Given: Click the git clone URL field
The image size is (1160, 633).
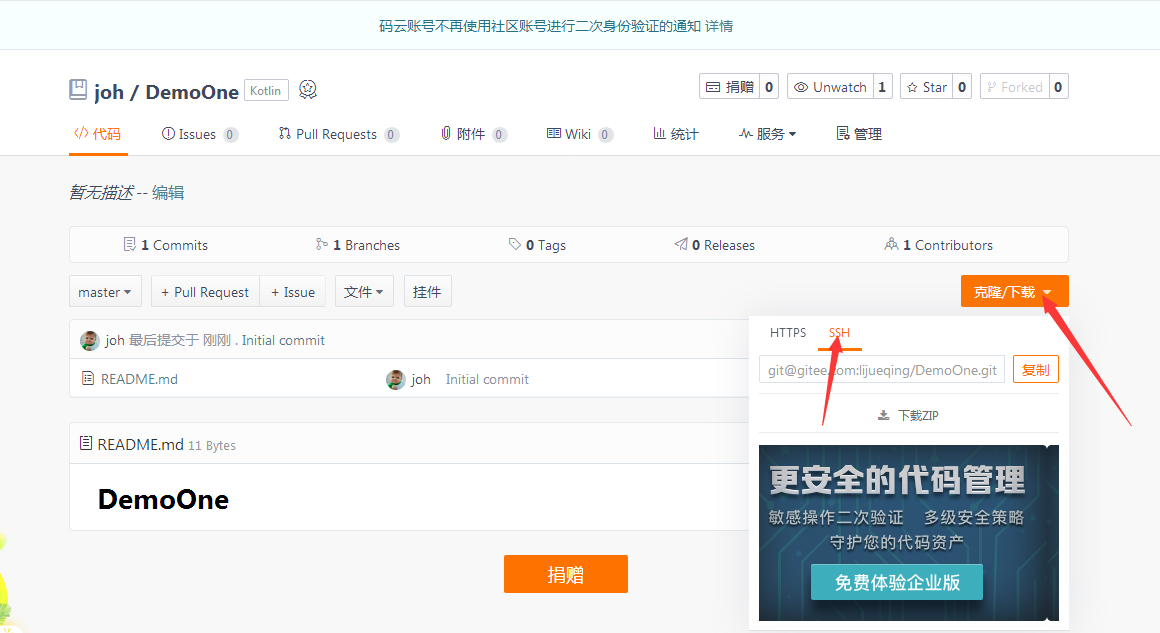Looking at the screenshot, I should tap(881, 370).
